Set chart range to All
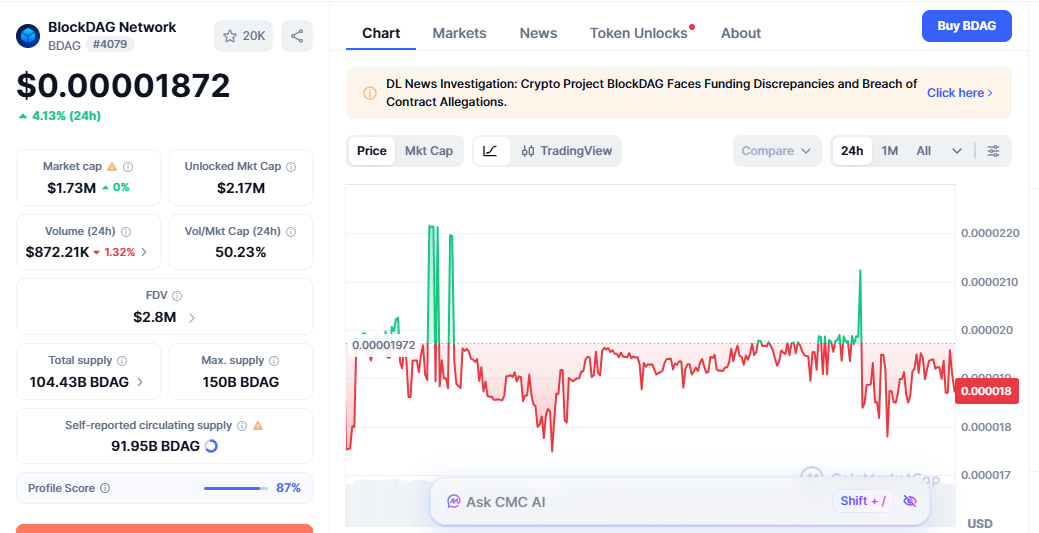The width and height of the screenshot is (1039, 533). pos(924,151)
